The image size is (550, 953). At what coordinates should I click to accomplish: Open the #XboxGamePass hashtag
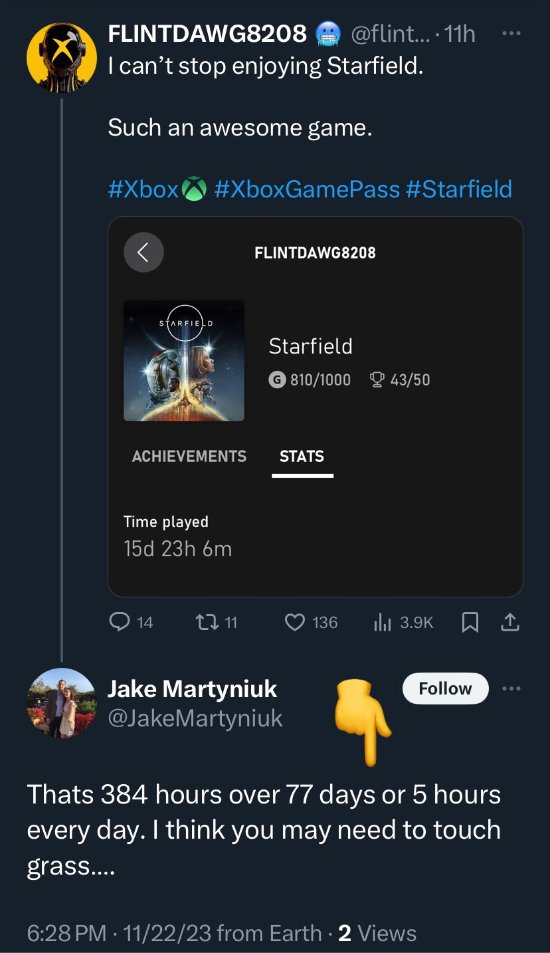307,189
